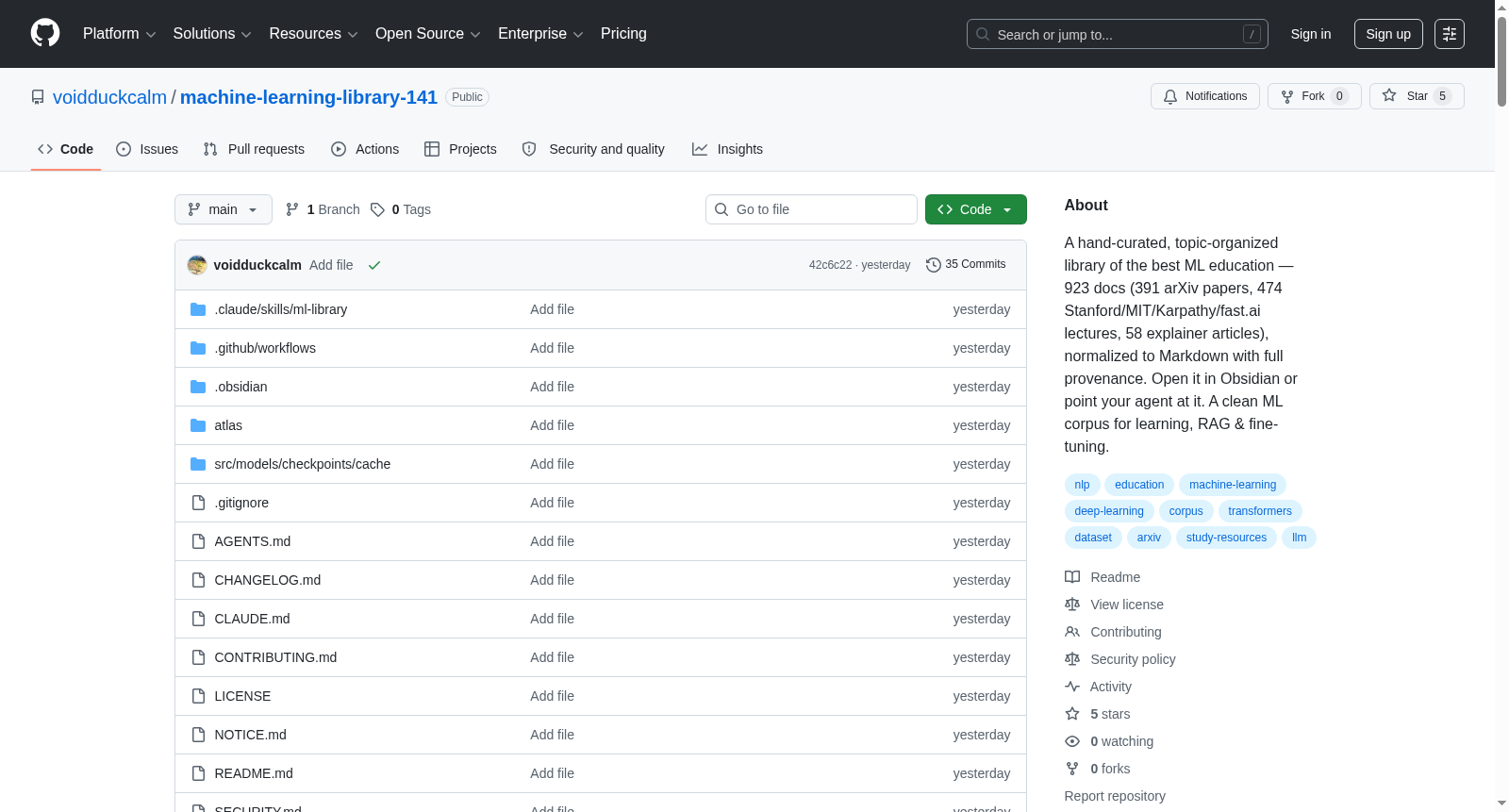Open the NOTICE.md file
Image resolution: width=1509 pixels, height=812 pixels.
(x=250, y=735)
